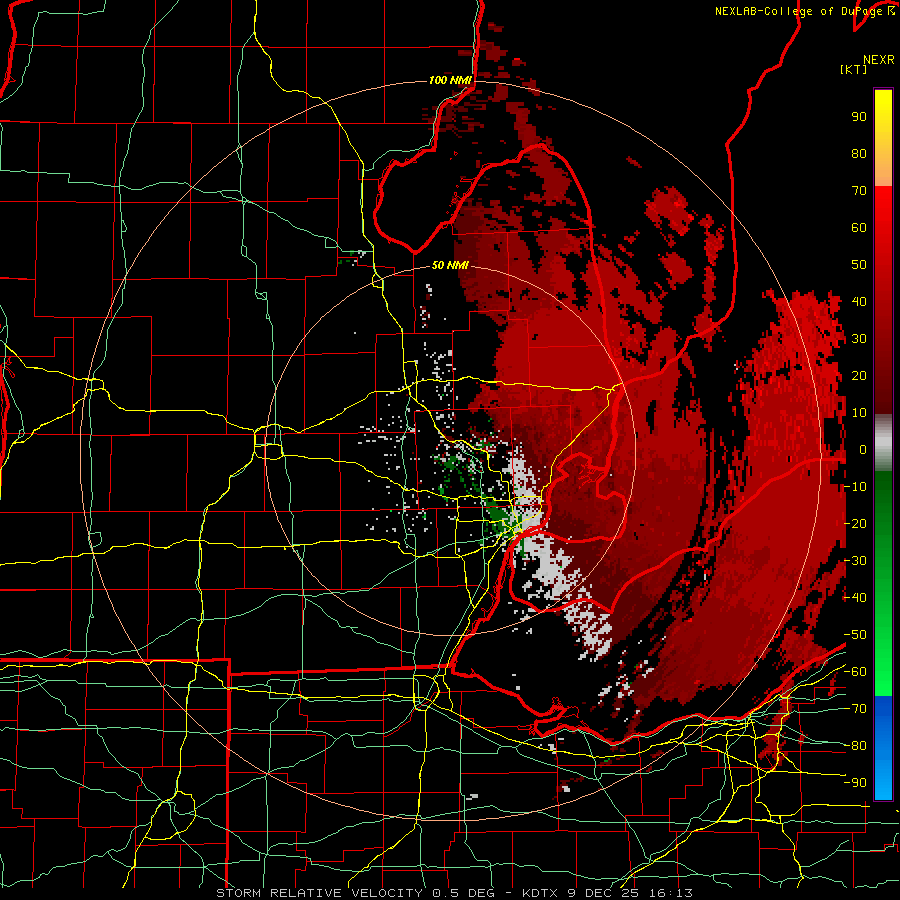Image resolution: width=900 pixels, height=900 pixels.
Task: Select the positive 20 value on velocity scale
Action: [859, 376]
